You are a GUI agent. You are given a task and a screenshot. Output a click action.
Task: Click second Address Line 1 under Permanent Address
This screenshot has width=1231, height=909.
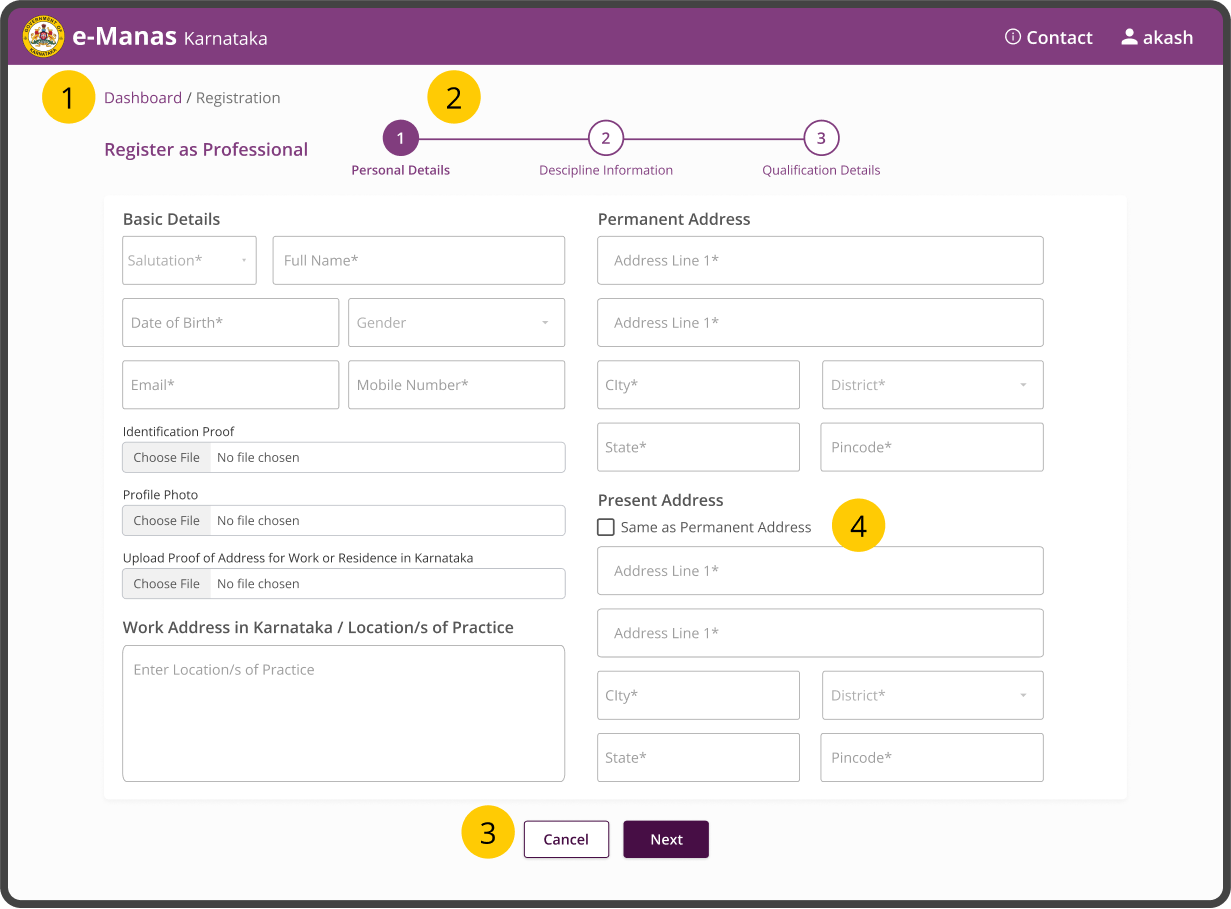click(x=820, y=323)
